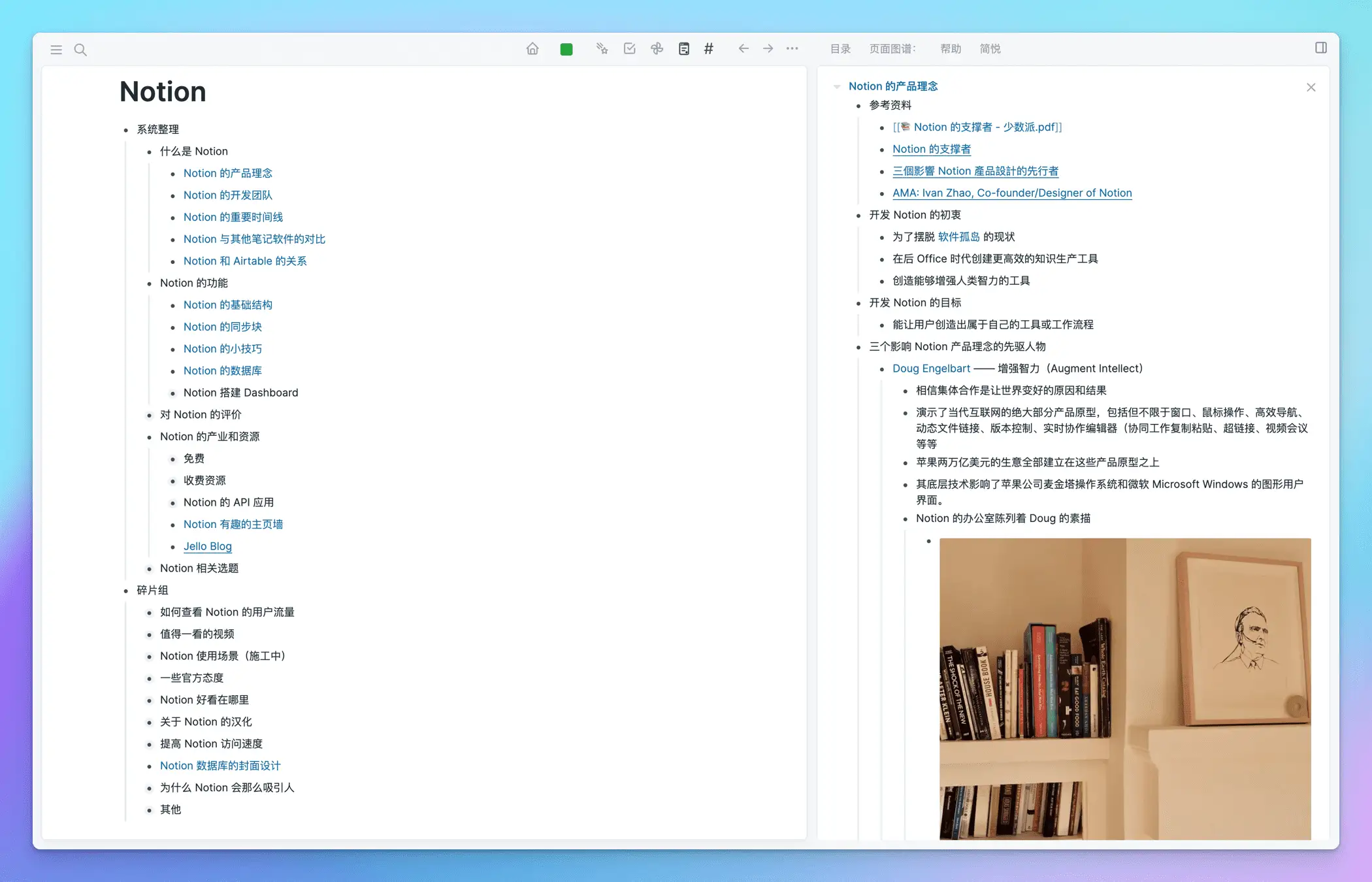1372x882 pixels.
Task: Open the Notion 的同步块 link
Action: pyautogui.click(x=223, y=327)
